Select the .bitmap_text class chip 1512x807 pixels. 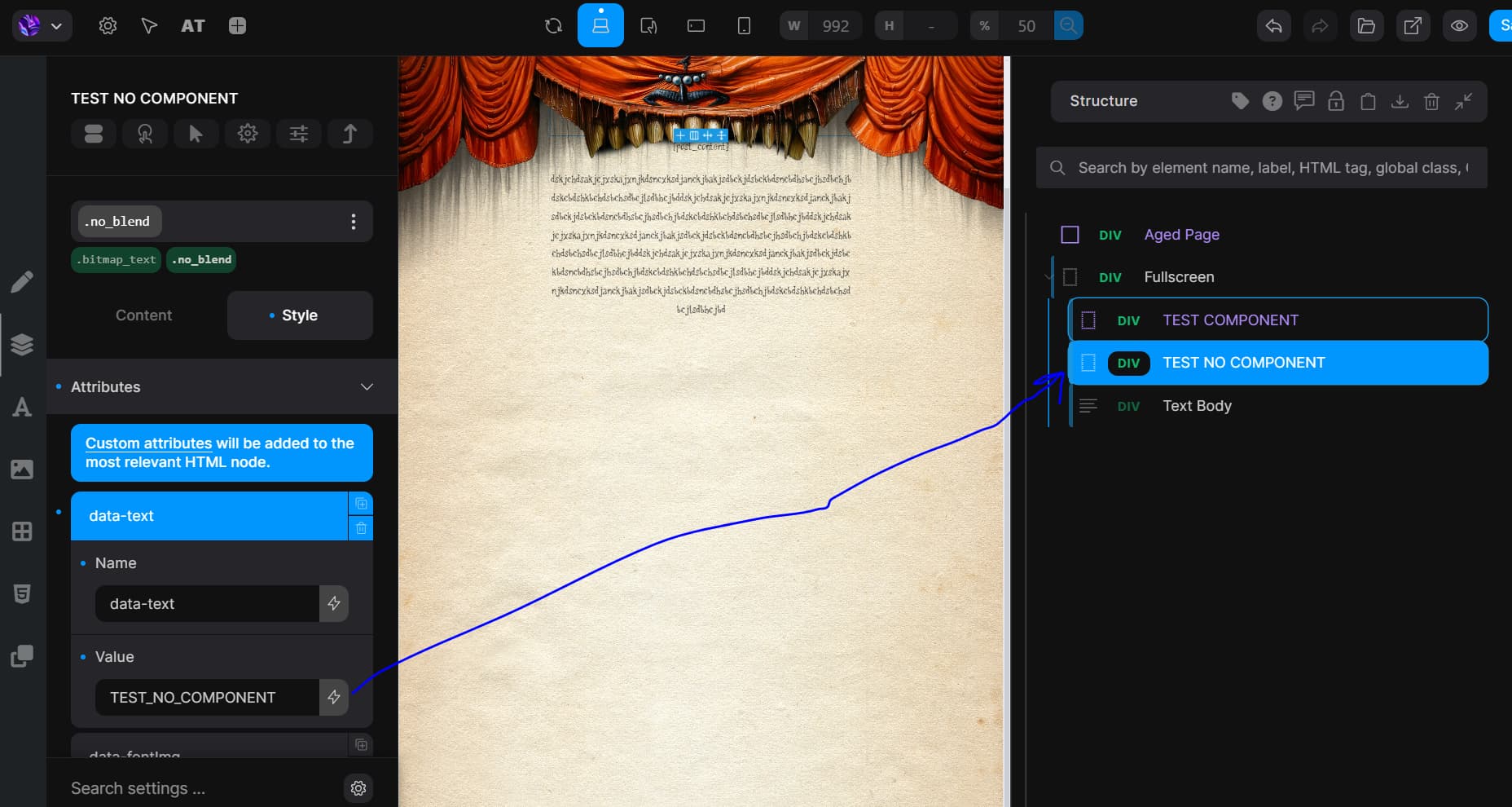pyautogui.click(x=116, y=259)
